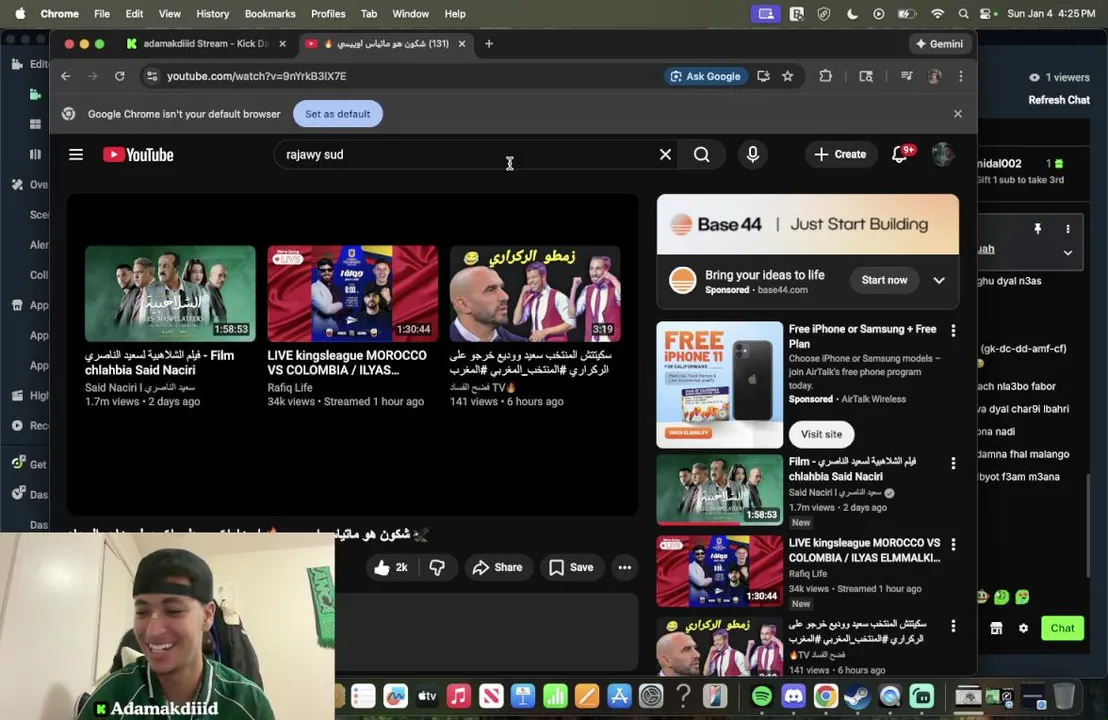Dislike the video with thumbs down
Screen dimensions: 1108x720
coord(437,567)
